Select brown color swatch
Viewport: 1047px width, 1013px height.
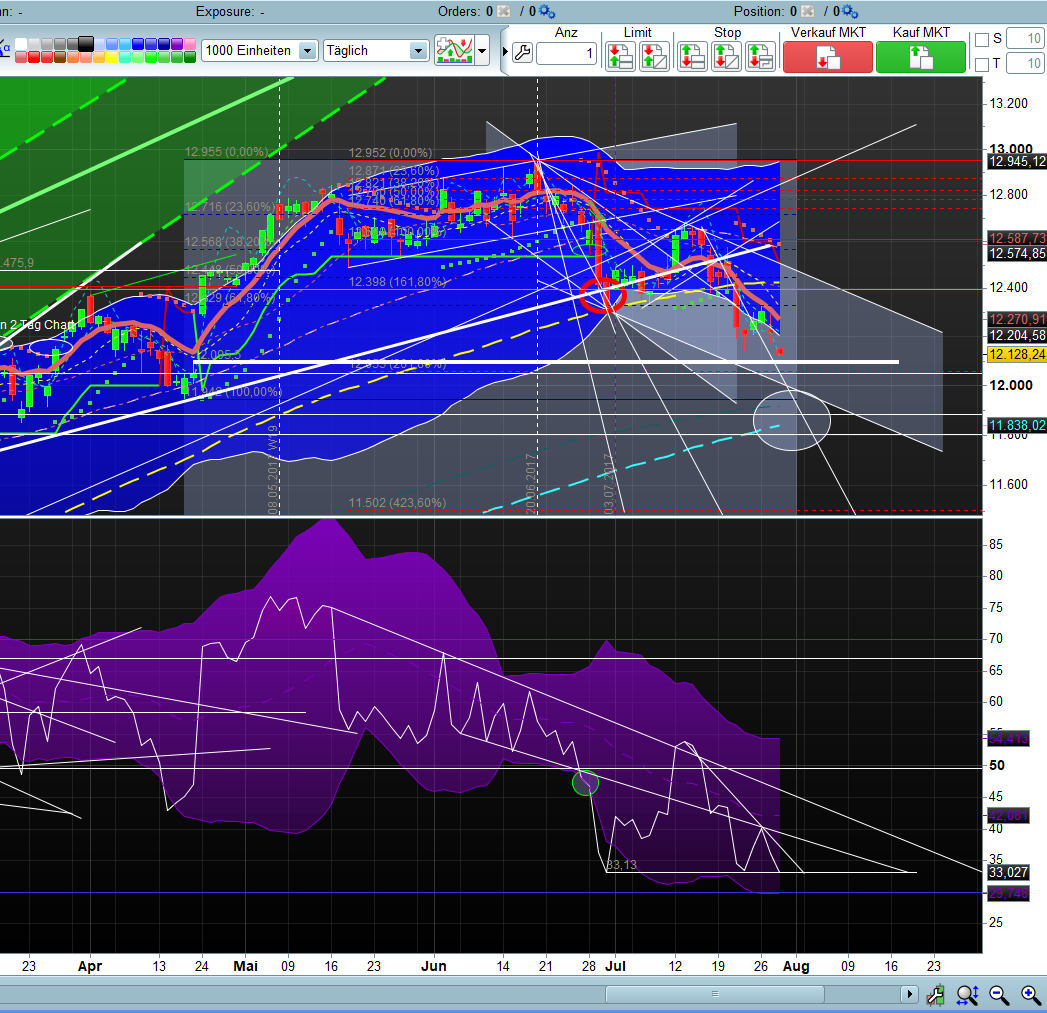[x=60, y=57]
